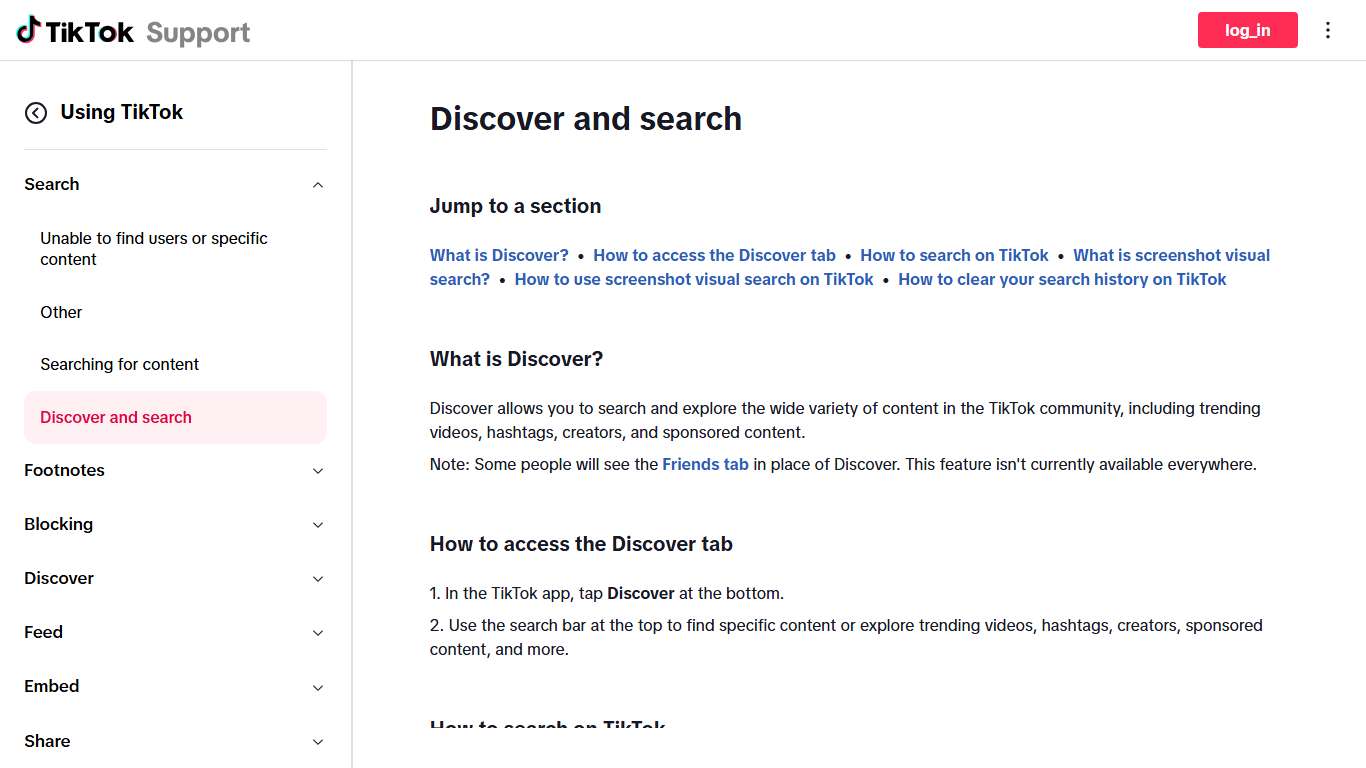
Task: Click the TikTok logo icon
Action: coord(29,31)
